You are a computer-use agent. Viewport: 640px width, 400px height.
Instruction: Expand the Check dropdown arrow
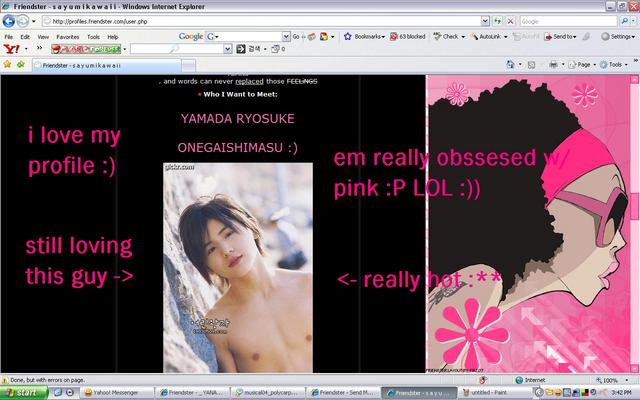[x=463, y=37]
